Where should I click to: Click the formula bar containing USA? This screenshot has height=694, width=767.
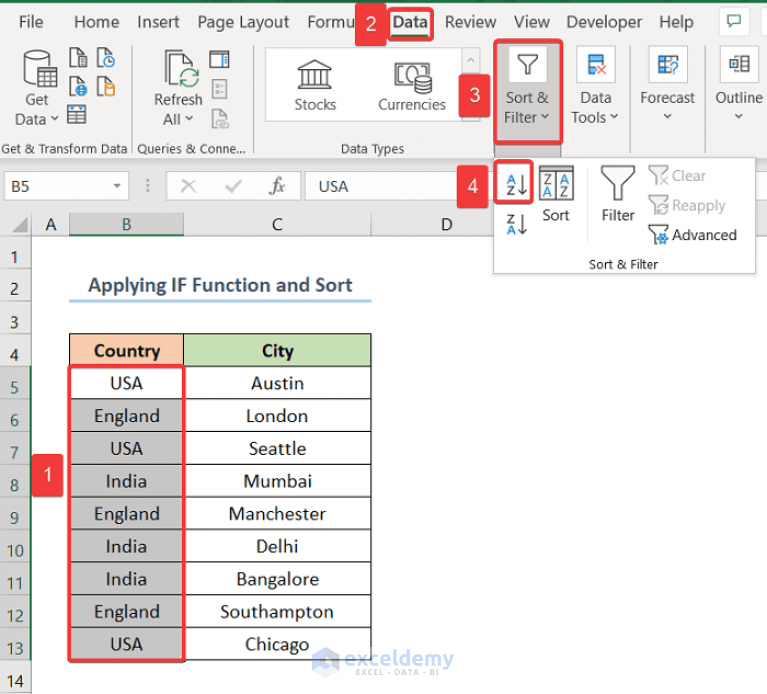click(382, 186)
